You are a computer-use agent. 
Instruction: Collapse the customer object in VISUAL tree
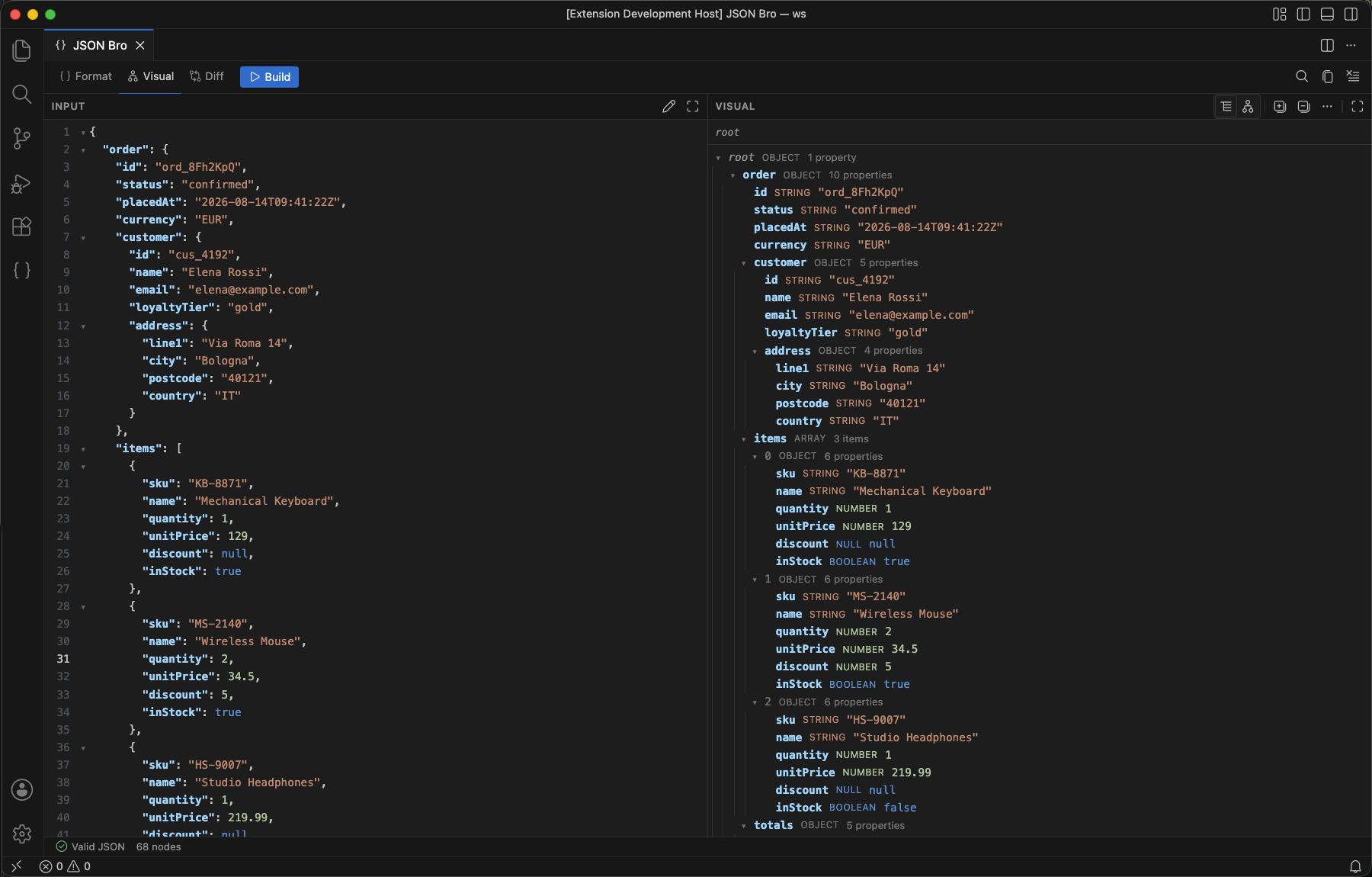pyautogui.click(x=744, y=263)
